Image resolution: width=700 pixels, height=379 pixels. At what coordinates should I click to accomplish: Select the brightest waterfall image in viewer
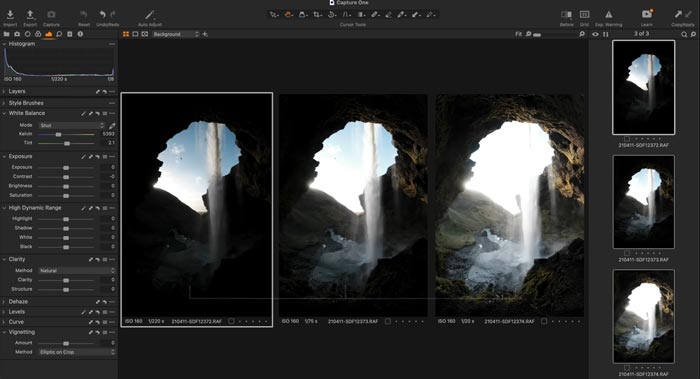509,205
